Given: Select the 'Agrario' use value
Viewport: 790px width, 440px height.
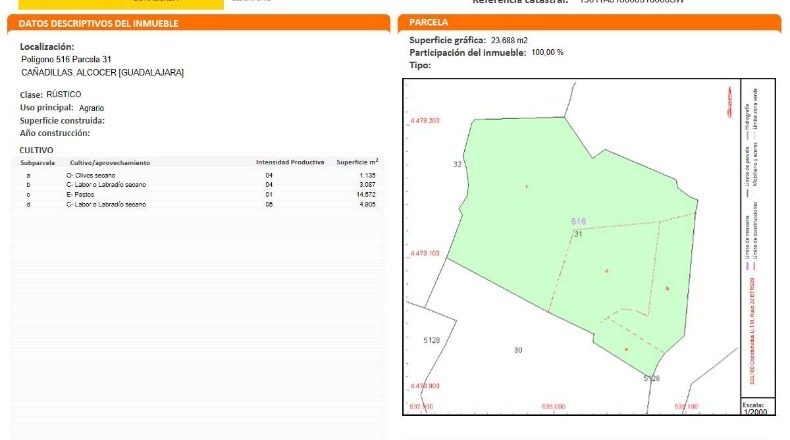Looking at the screenshot, I should (91, 108).
